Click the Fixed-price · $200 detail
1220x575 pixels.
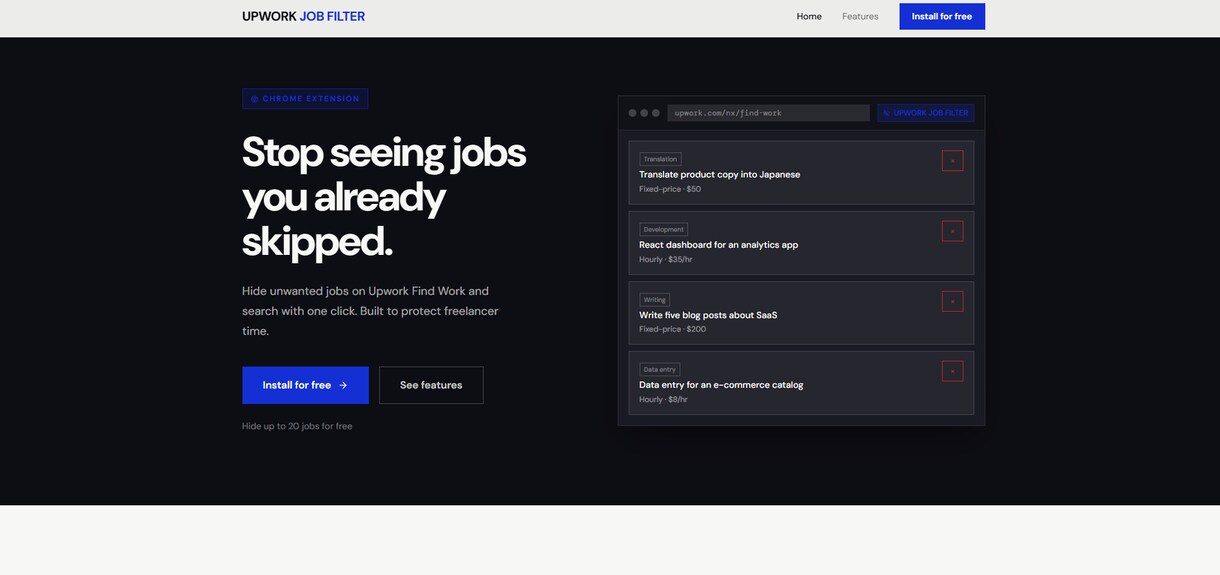tap(673, 329)
